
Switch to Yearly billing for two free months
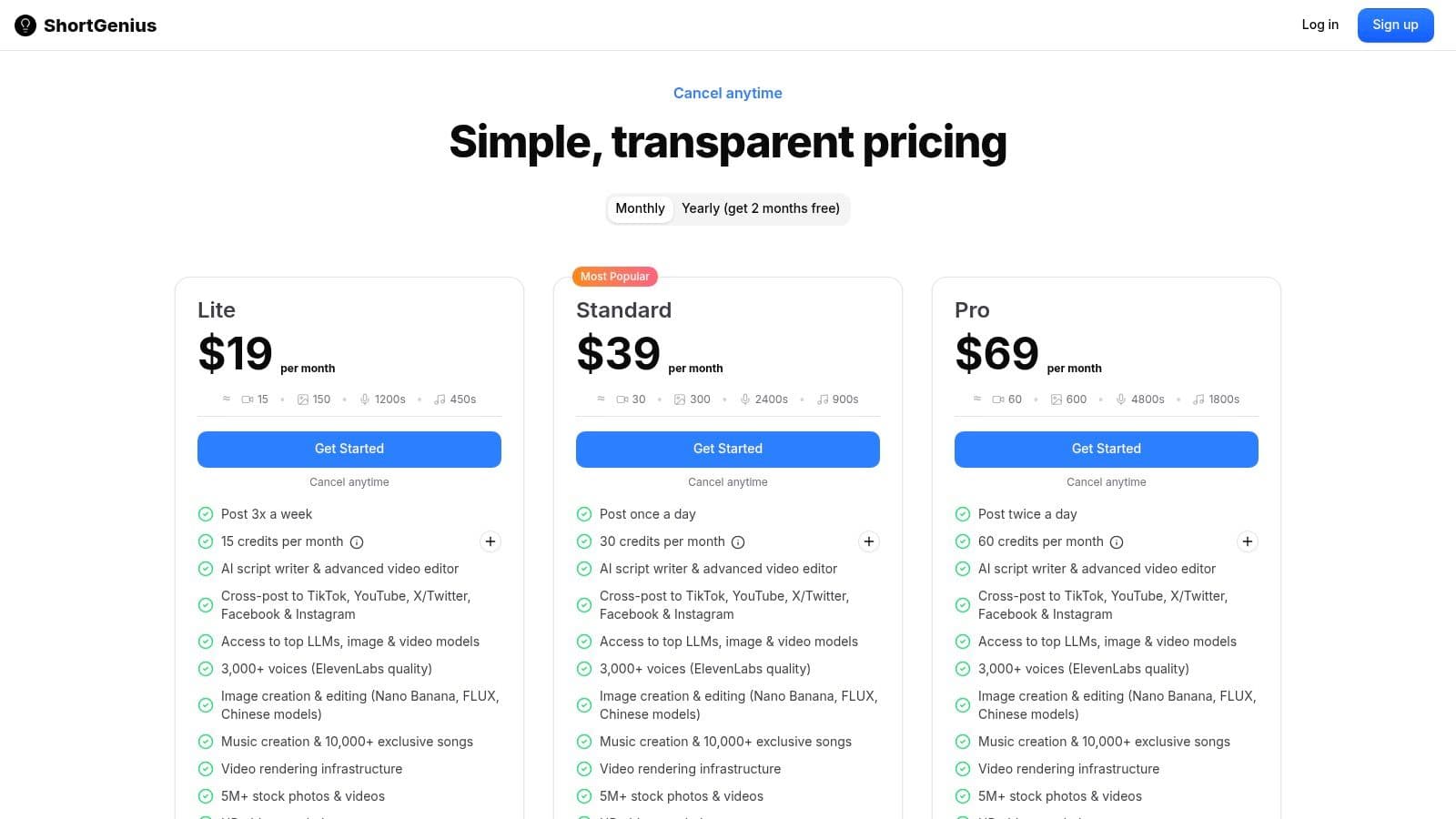click(762, 208)
